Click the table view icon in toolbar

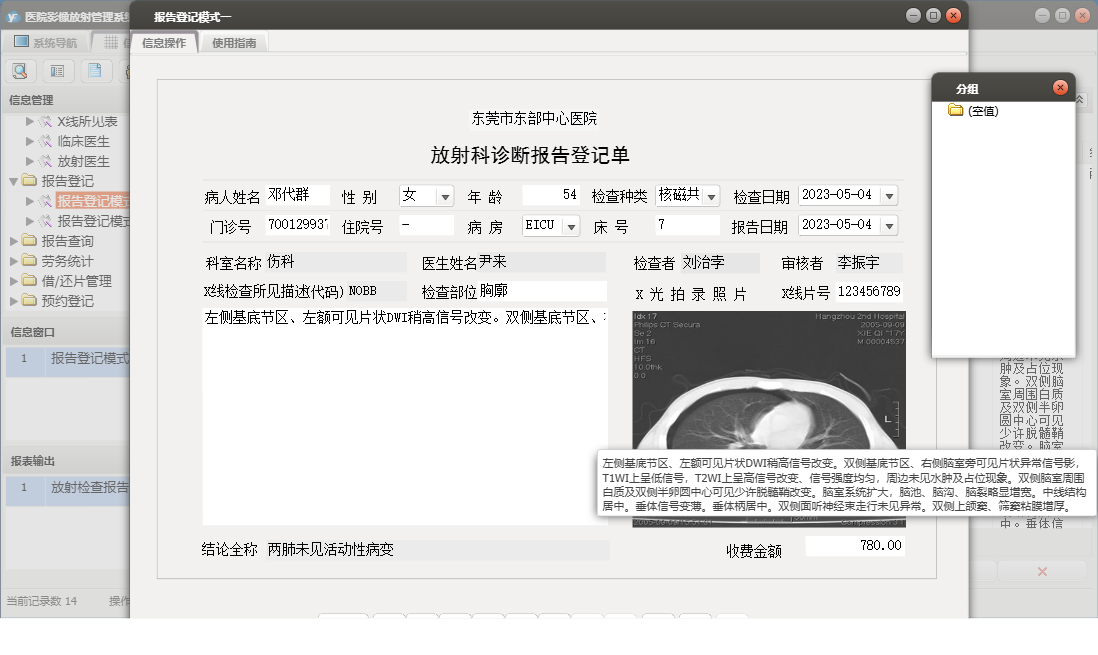pyautogui.click(x=57, y=70)
